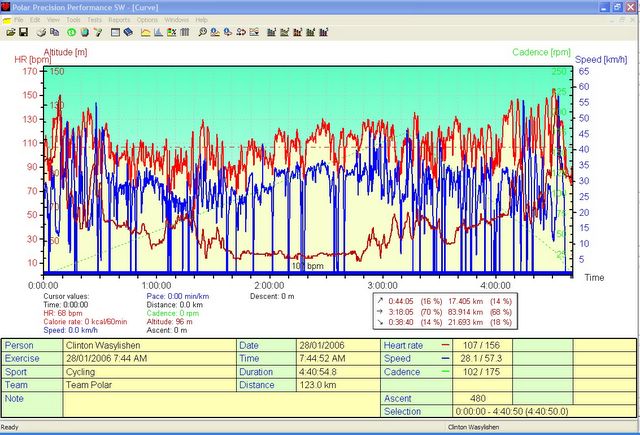This screenshot has width=640, height=435.
Task: Click the Altitude [m] axis label
Action: 65,52
